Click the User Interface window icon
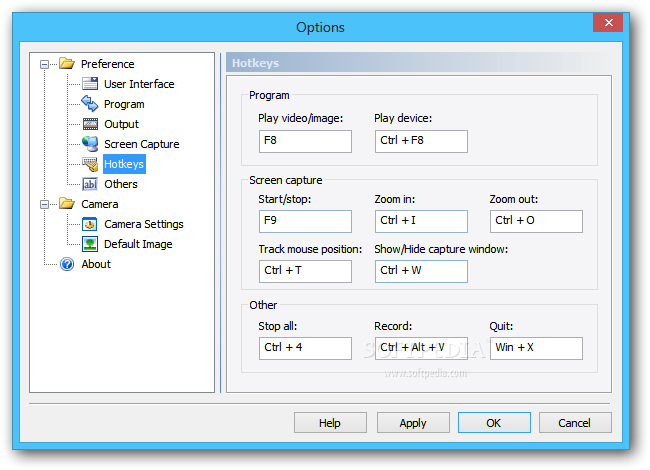650x470 pixels. tap(90, 84)
